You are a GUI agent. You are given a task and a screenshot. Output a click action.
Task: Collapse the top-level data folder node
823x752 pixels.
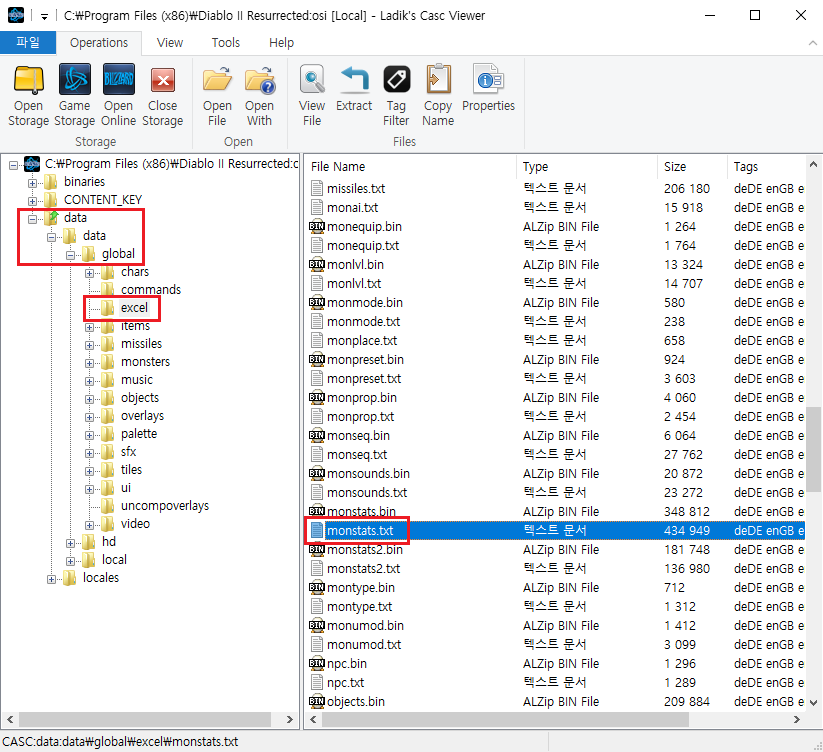[33, 219]
